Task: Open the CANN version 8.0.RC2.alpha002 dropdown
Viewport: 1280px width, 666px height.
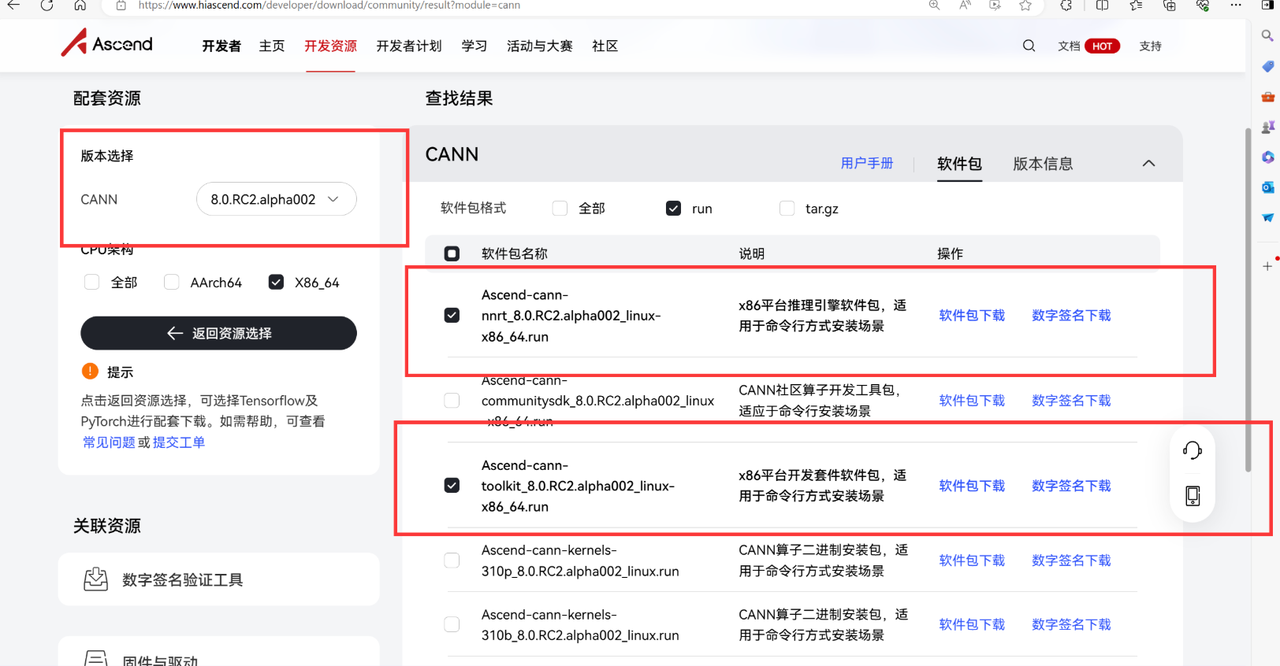Action: (x=277, y=199)
